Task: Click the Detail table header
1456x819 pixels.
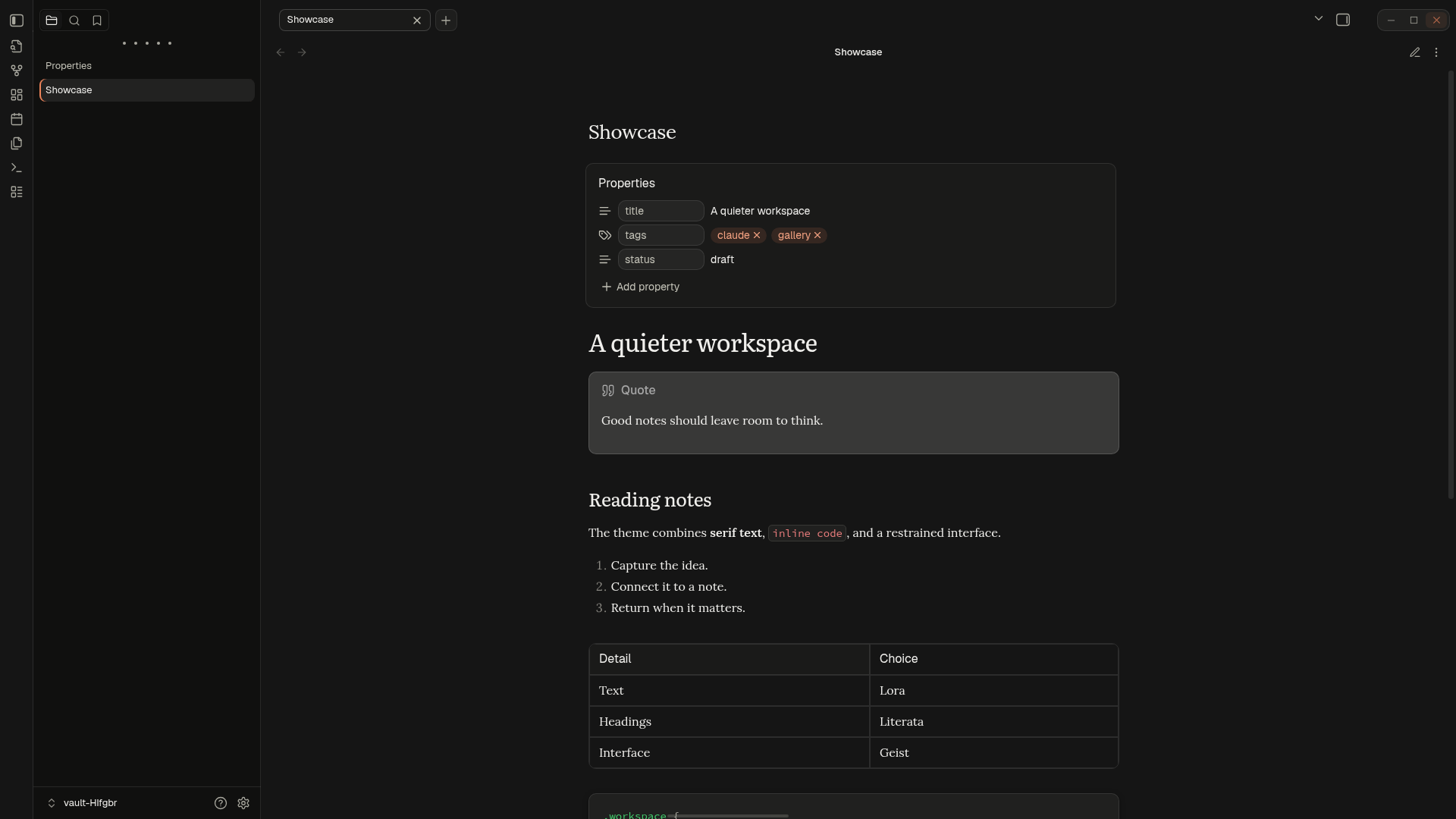Action: (x=729, y=659)
